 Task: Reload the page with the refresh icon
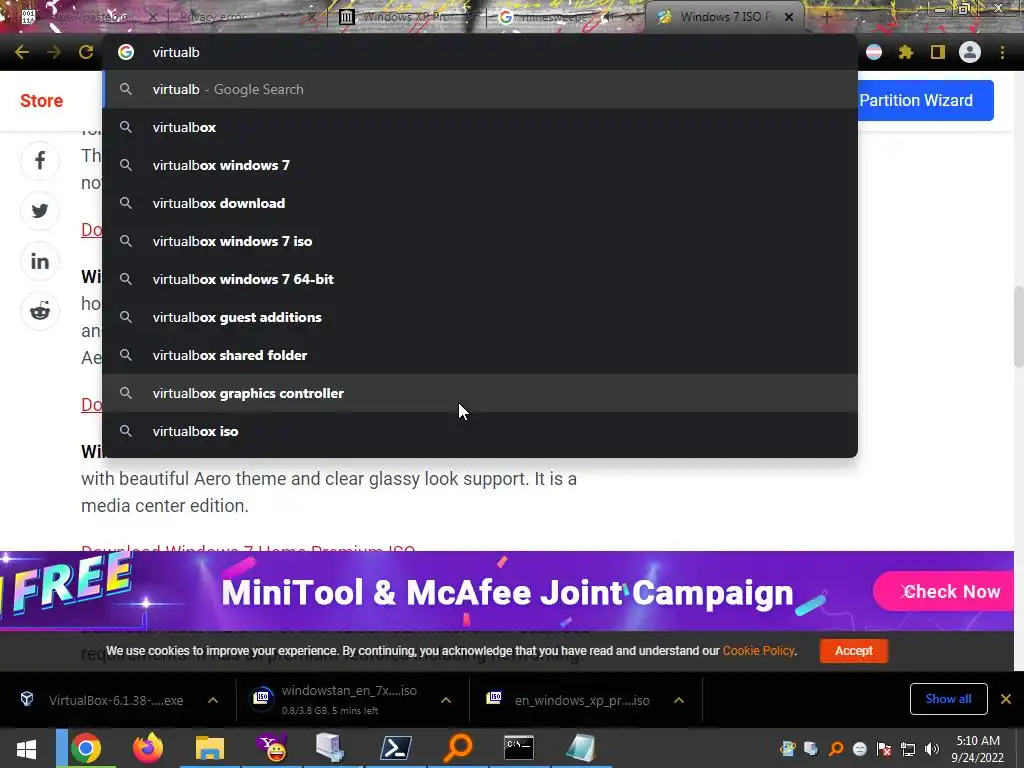[86, 52]
